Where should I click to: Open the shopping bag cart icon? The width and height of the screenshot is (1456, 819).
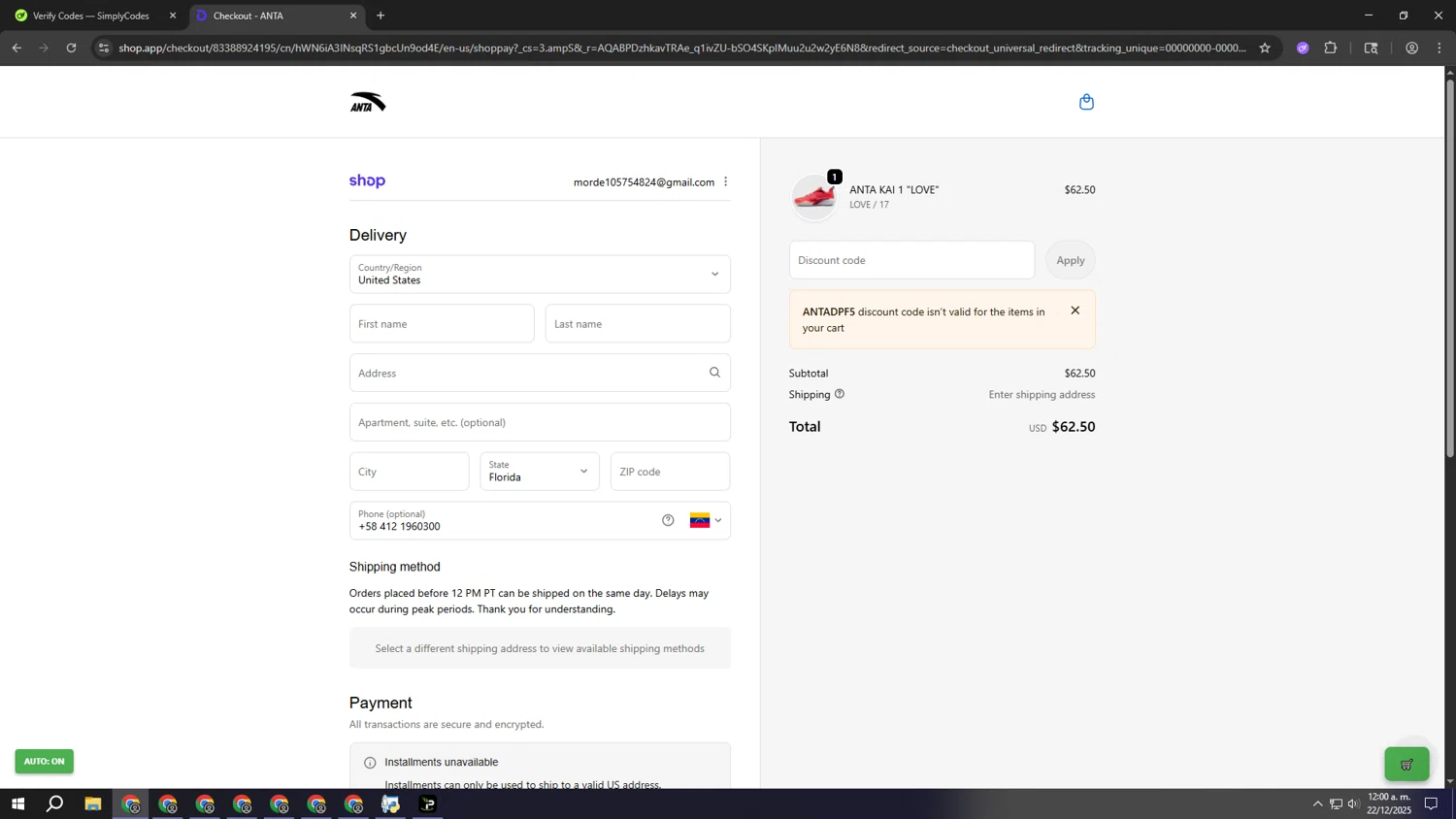1086,102
